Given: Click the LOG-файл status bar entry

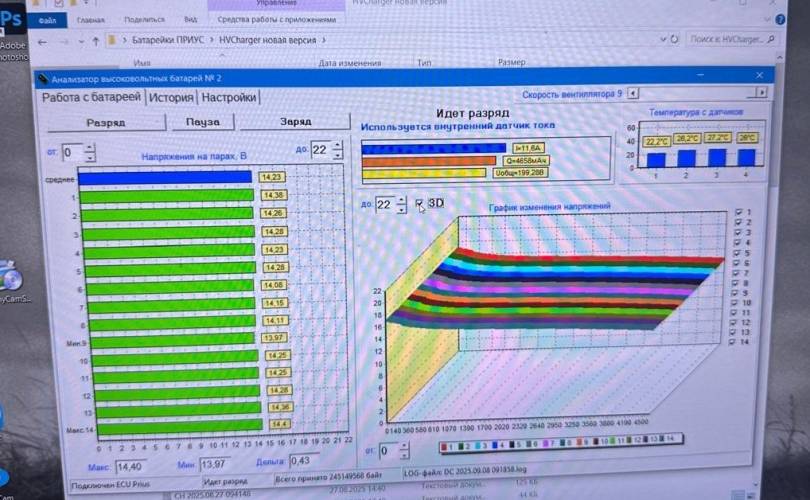Looking at the screenshot, I should [465, 471].
